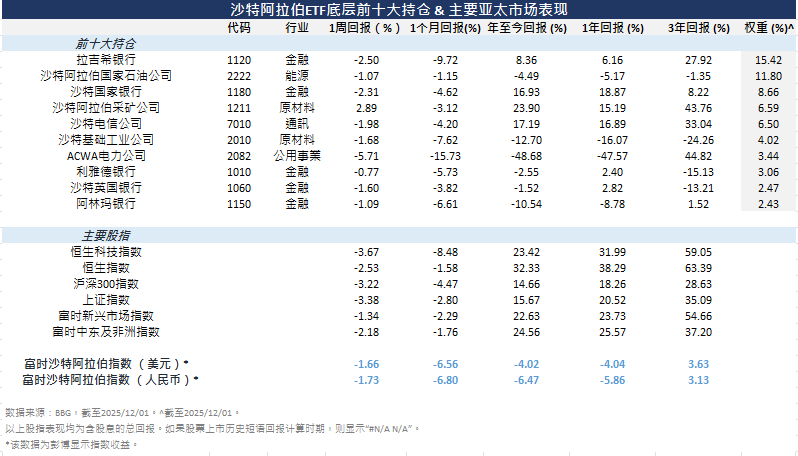
Task: Click the 59.05 three-year return value
Action: tap(698, 252)
